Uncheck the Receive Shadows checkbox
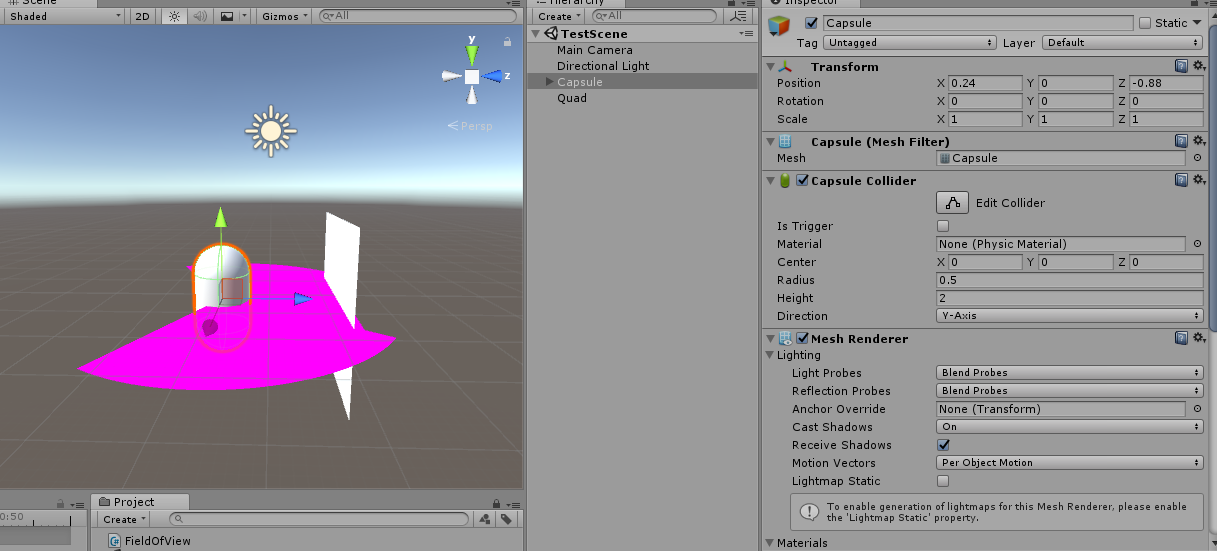Viewport: 1217px width, 551px height. 943,445
